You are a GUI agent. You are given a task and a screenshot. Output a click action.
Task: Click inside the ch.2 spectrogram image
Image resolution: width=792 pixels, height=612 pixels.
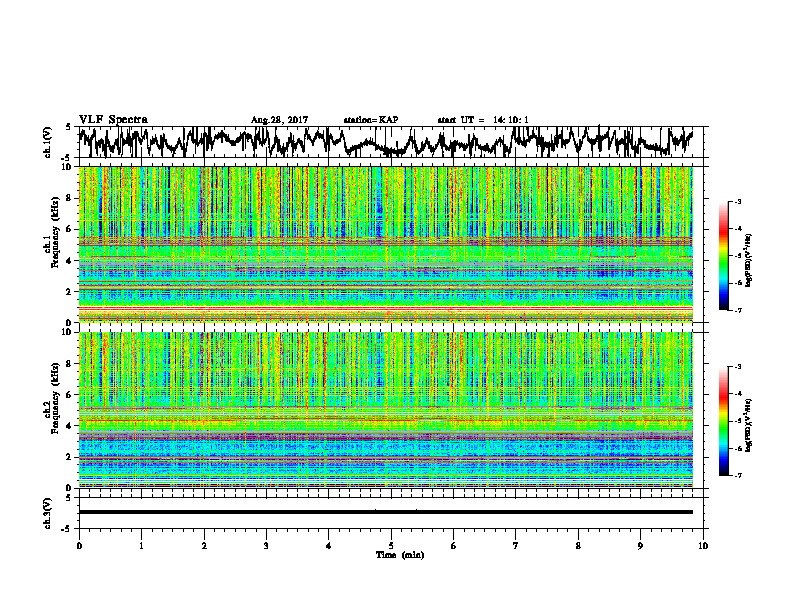point(385,410)
